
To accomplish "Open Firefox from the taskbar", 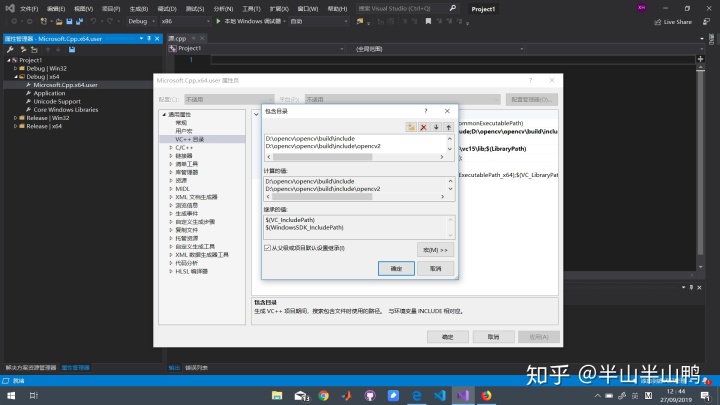I will (x=486, y=395).
